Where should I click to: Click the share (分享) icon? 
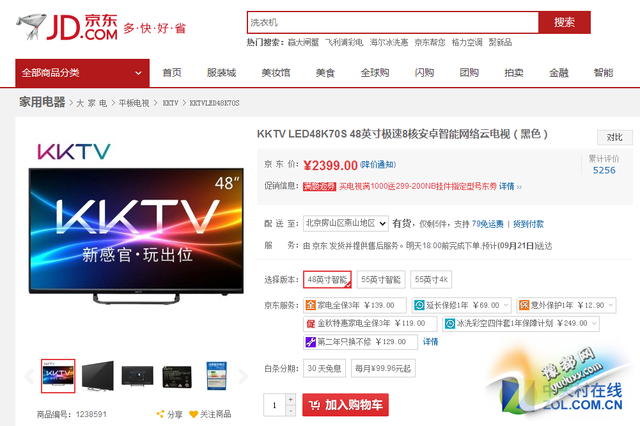click(161, 414)
